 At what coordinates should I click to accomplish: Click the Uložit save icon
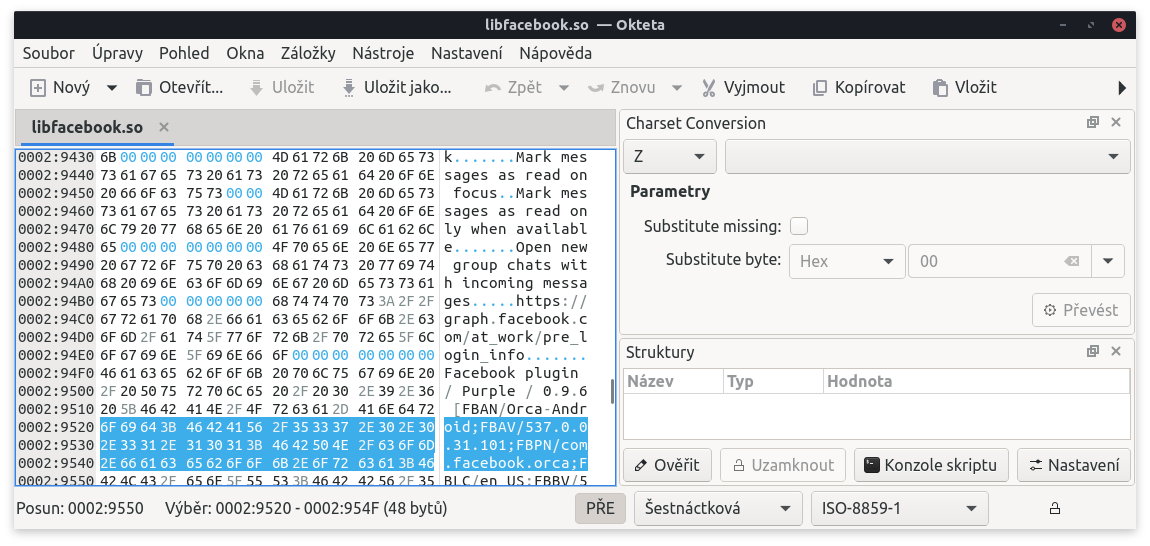(257, 88)
